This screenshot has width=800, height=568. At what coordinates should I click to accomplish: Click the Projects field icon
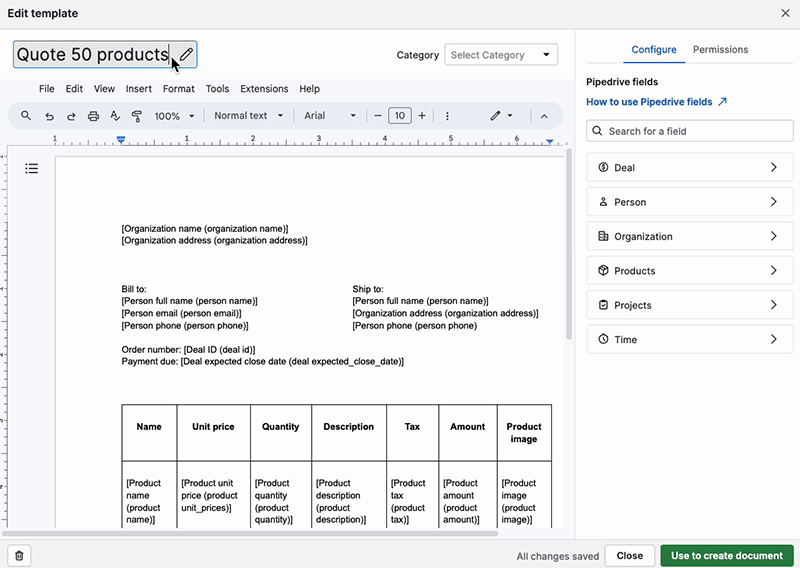[x=603, y=305]
